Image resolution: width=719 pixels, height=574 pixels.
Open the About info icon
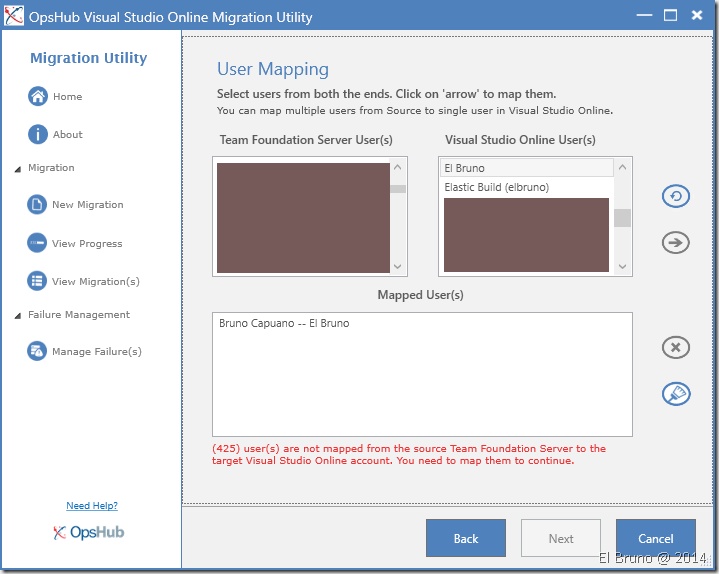click(x=38, y=134)
